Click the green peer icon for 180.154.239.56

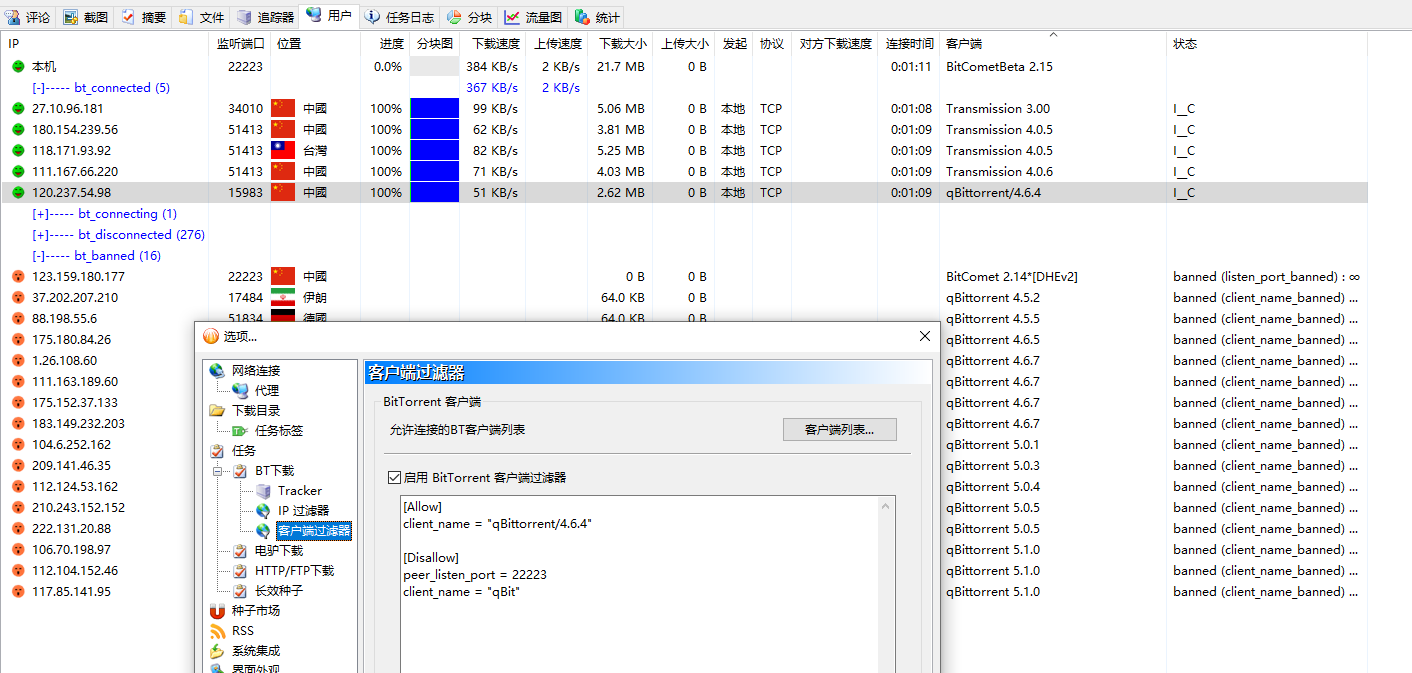18,130
